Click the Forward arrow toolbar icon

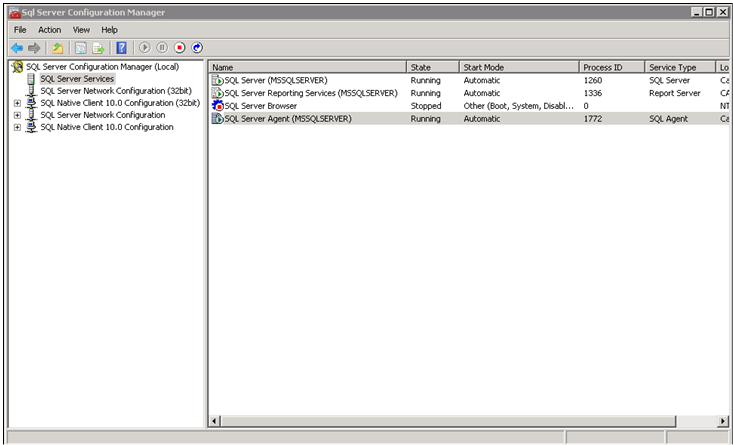pos(34,48)
